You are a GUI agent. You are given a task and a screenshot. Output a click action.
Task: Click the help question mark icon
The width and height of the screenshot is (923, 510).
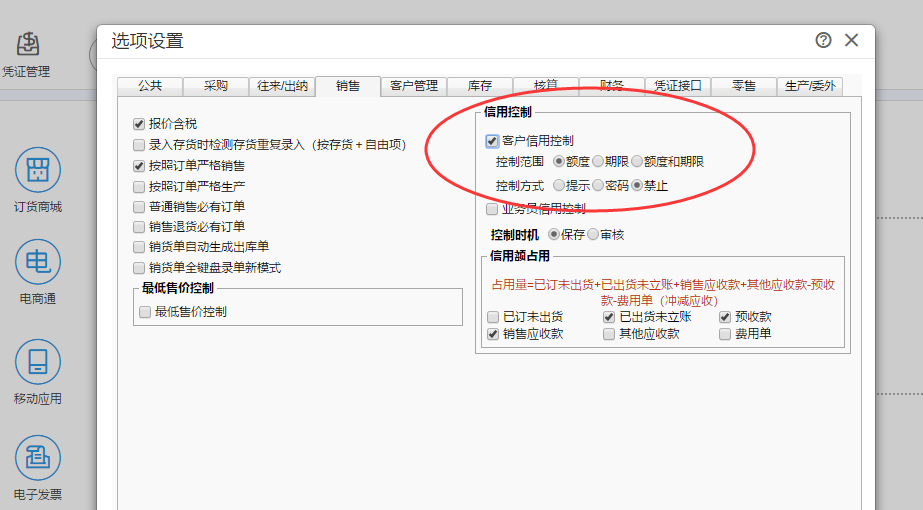823,40
